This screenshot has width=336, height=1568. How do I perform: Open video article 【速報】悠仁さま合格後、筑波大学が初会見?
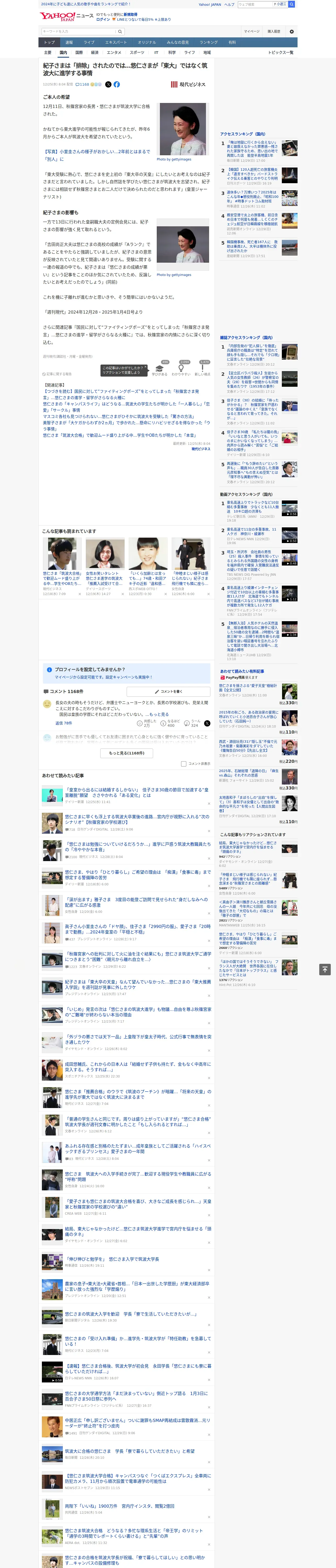coord(138,1369)
